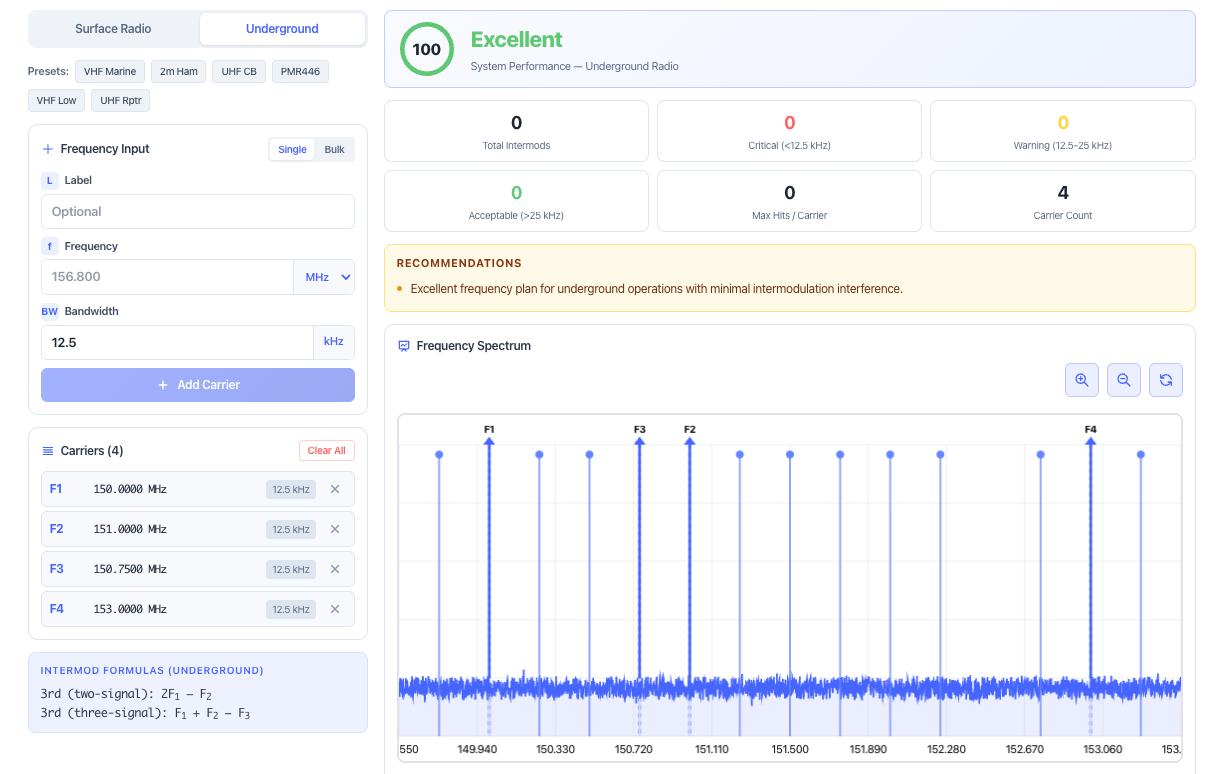Switch frequency input to Bulk mode

pyautogui.click(x=334, y=149)
